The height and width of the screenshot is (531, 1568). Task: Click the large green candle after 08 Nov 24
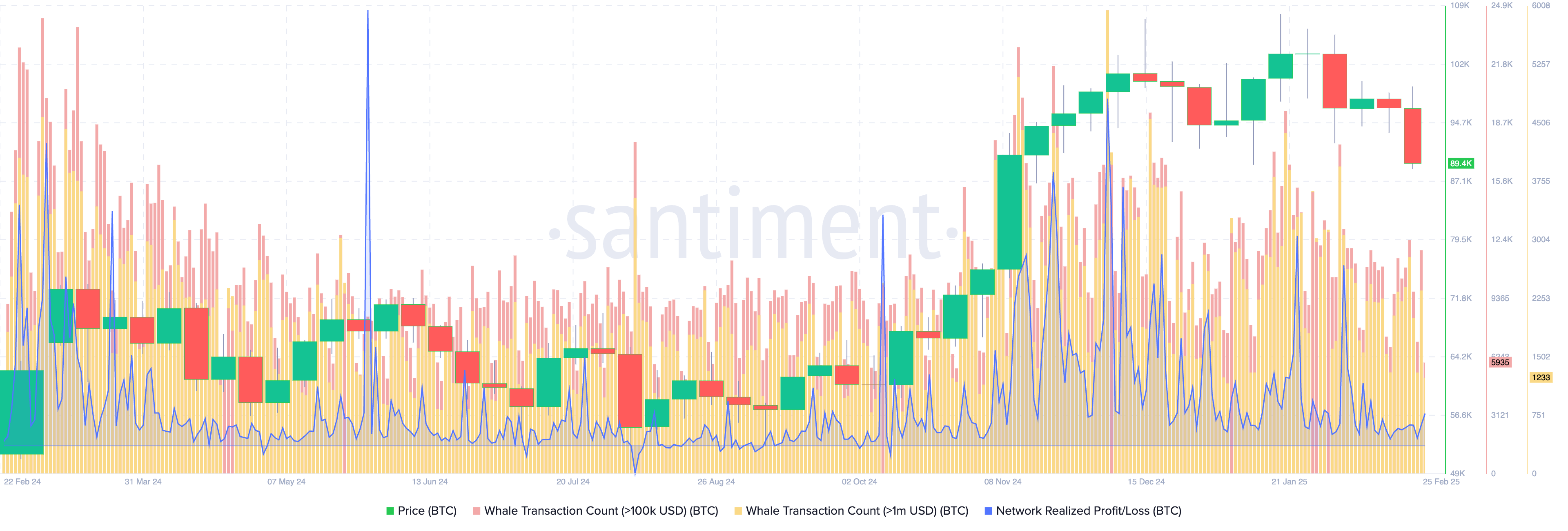pyautogui.click(x=1009, y=212)
